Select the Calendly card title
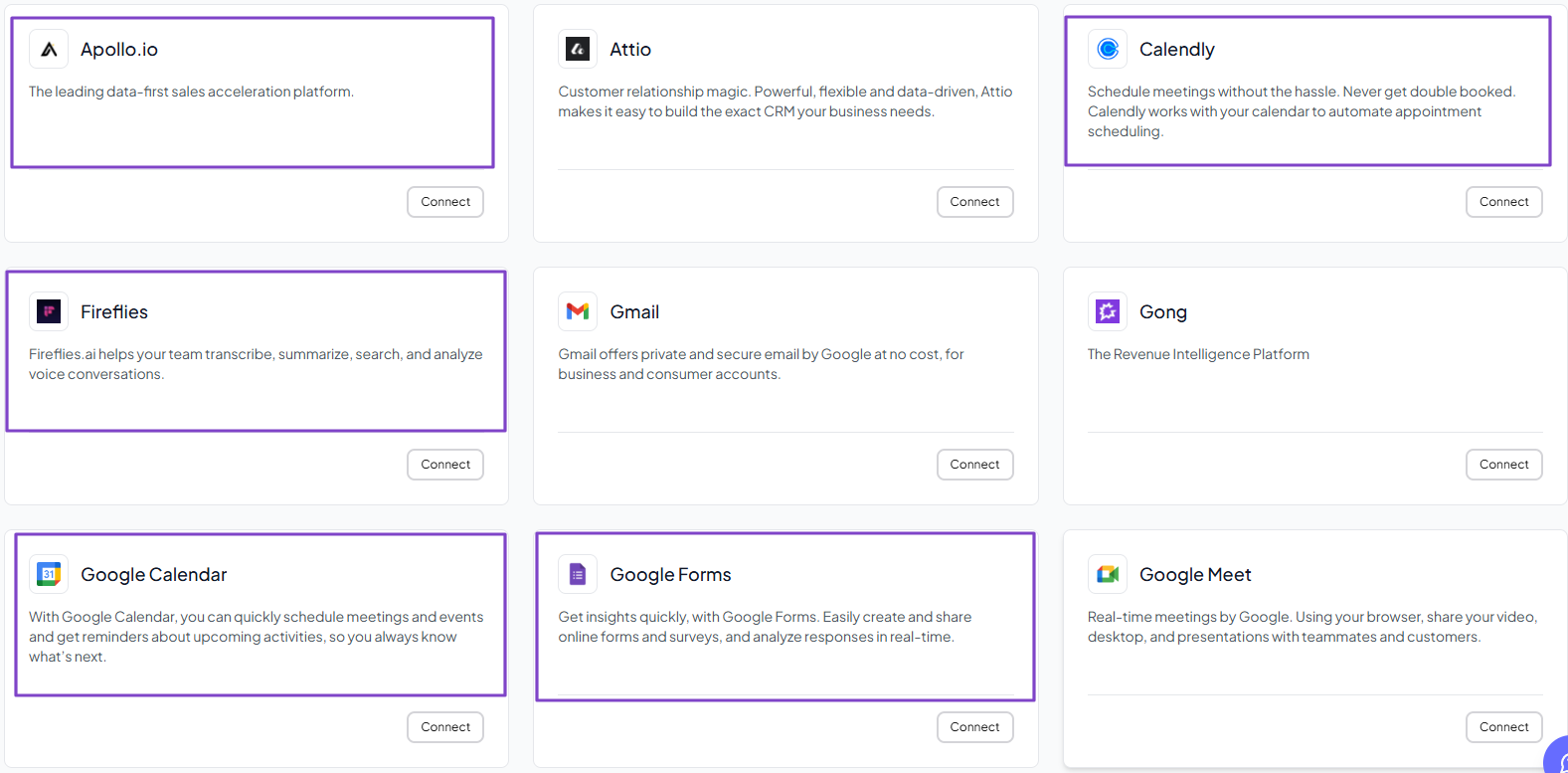The width and height of the screenshot is (1568, 773). click(x=1177, y=50)
